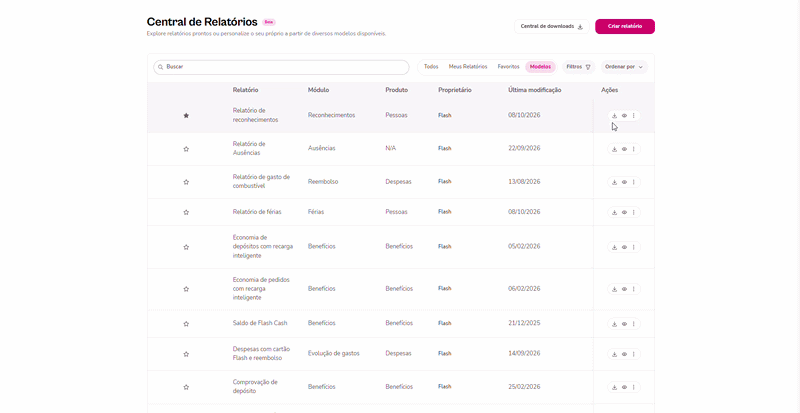The width and height of the screenshot is (800, 413).
Task: Preview the Relatório de Ausências report
Action: pos(624,149)
